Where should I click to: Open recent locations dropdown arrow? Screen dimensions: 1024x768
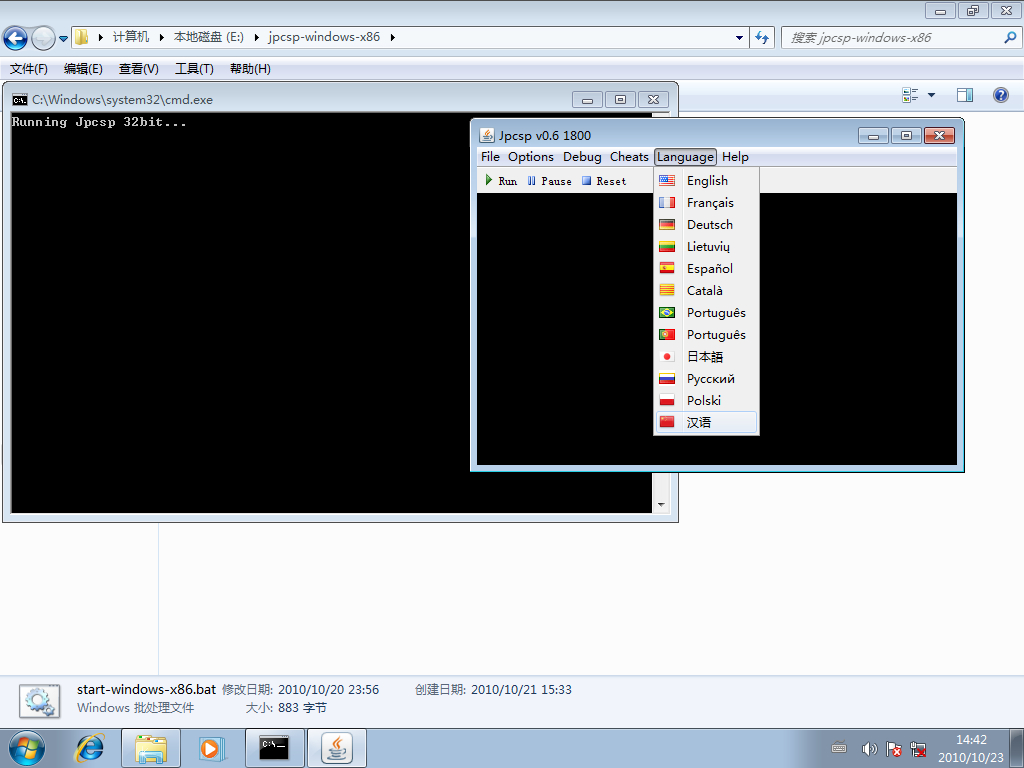(63, 39)
